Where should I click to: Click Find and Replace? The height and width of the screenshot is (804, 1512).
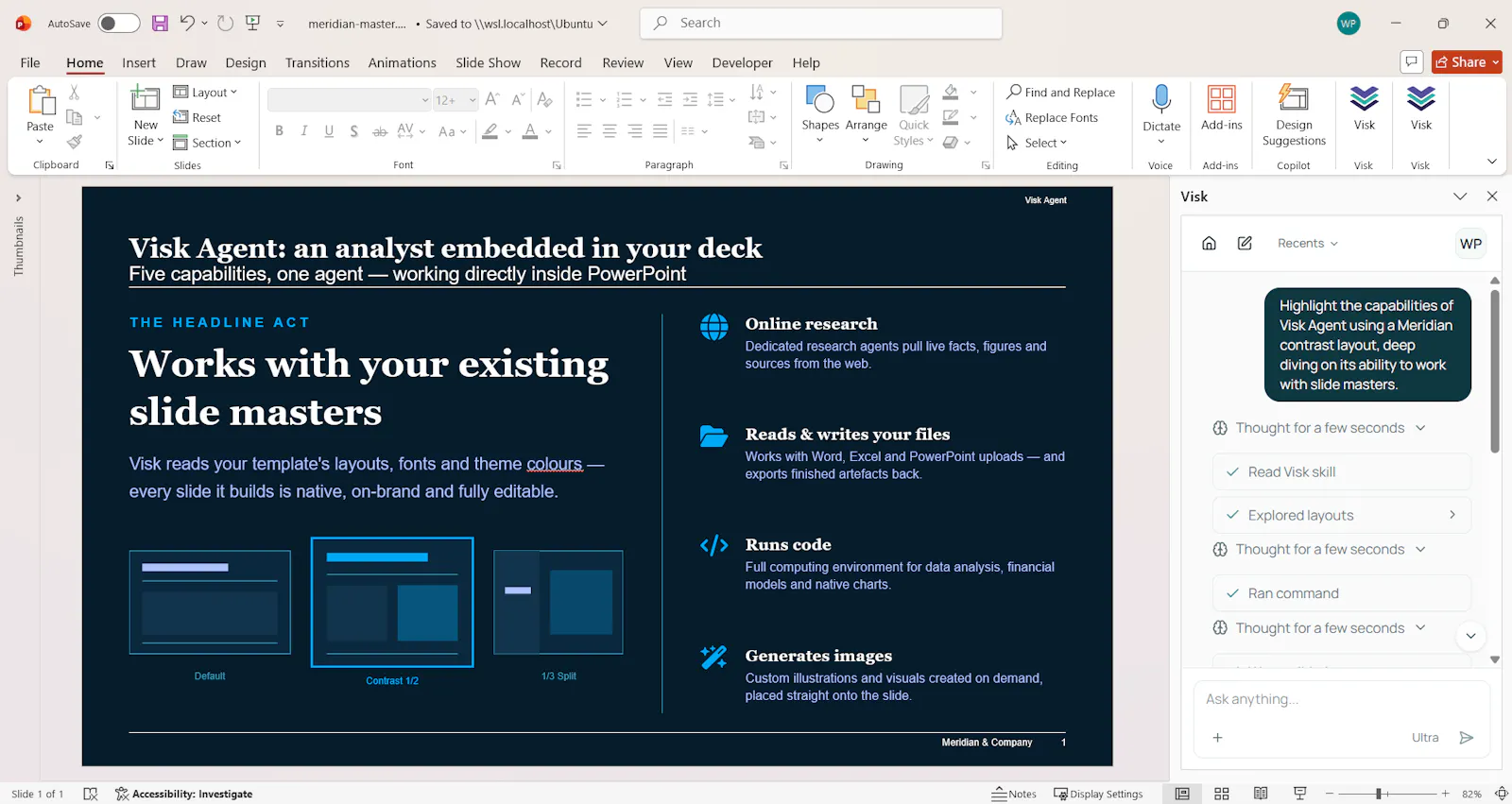1060,93
